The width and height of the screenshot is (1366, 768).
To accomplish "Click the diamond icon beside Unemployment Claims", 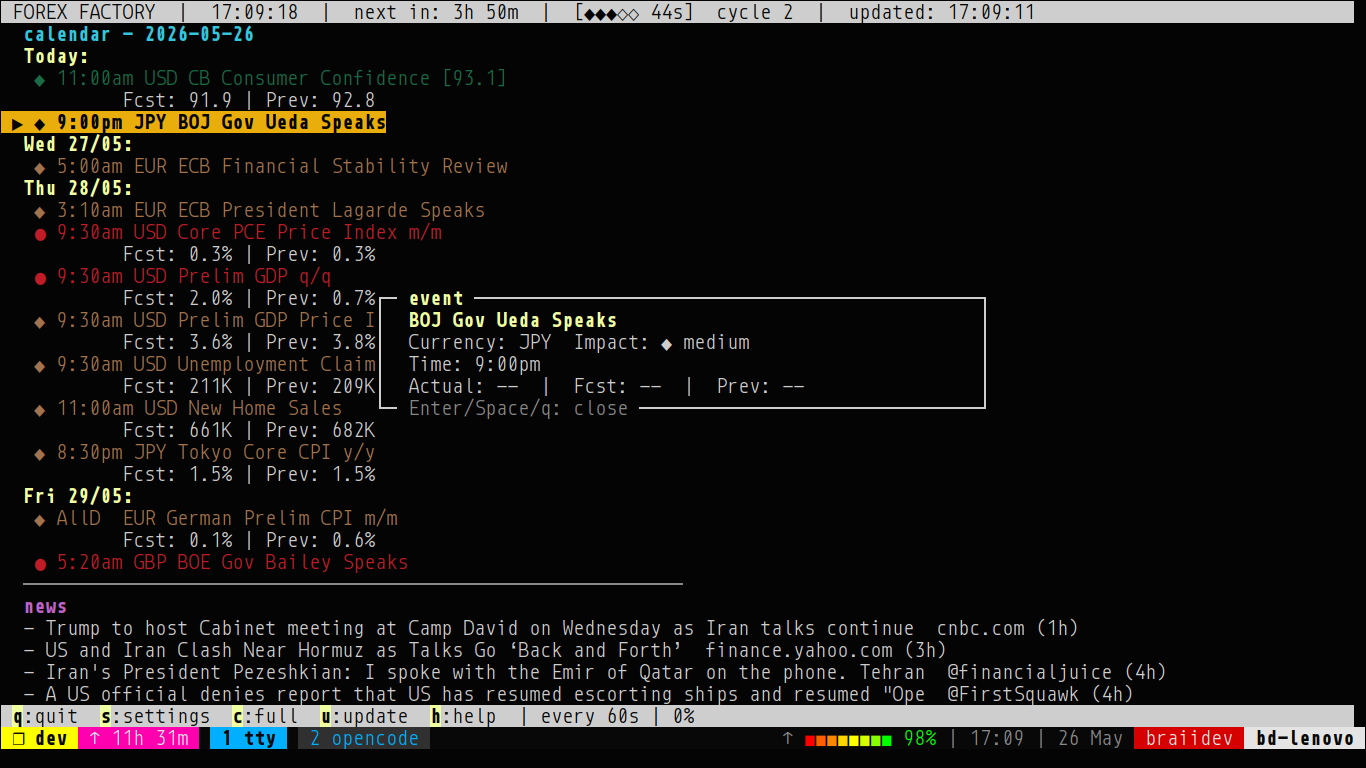I will point(40,365).
